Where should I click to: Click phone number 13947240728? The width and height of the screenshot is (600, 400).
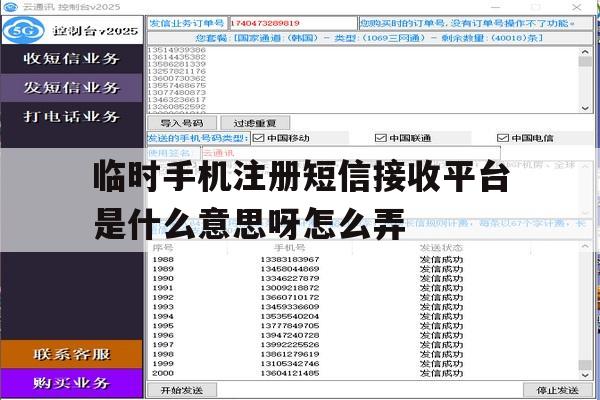pos(290,335)
